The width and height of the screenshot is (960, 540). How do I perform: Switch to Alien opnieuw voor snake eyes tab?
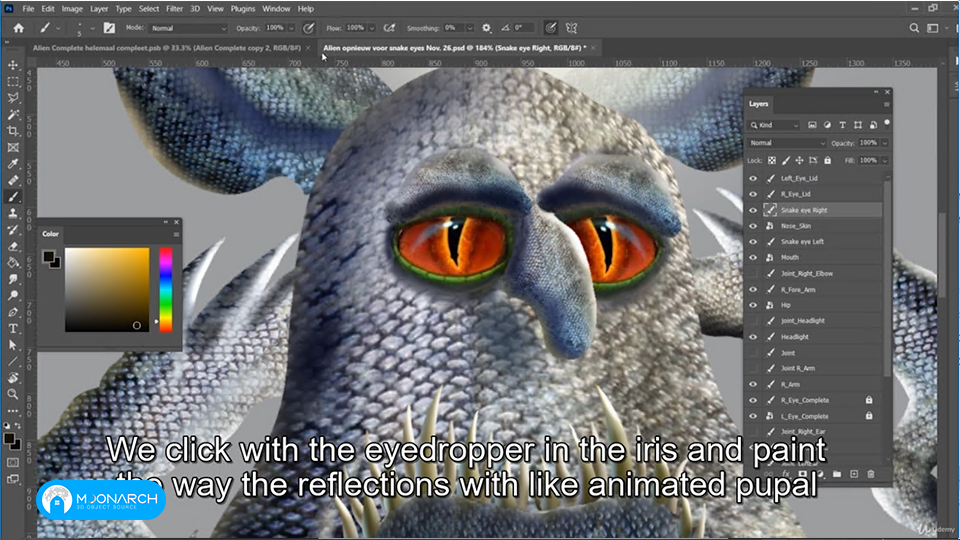pyautogui.click(x=454, y=48)
